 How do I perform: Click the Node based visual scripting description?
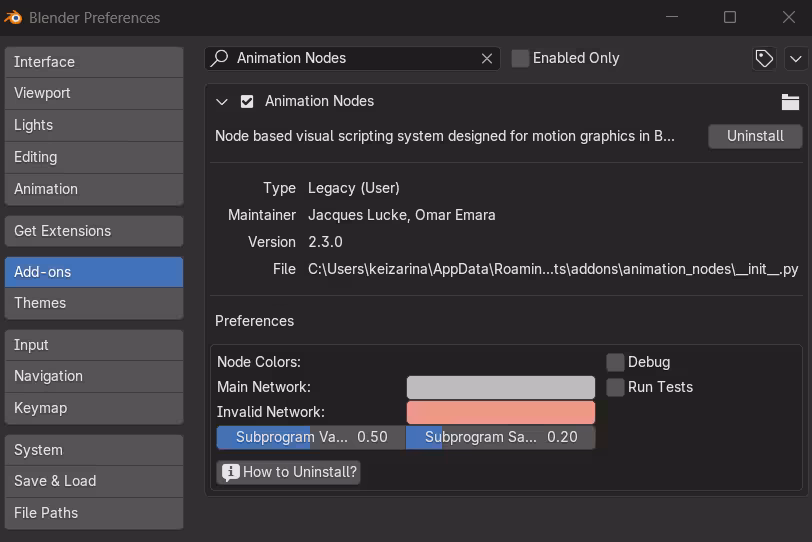tap(445, 136)
